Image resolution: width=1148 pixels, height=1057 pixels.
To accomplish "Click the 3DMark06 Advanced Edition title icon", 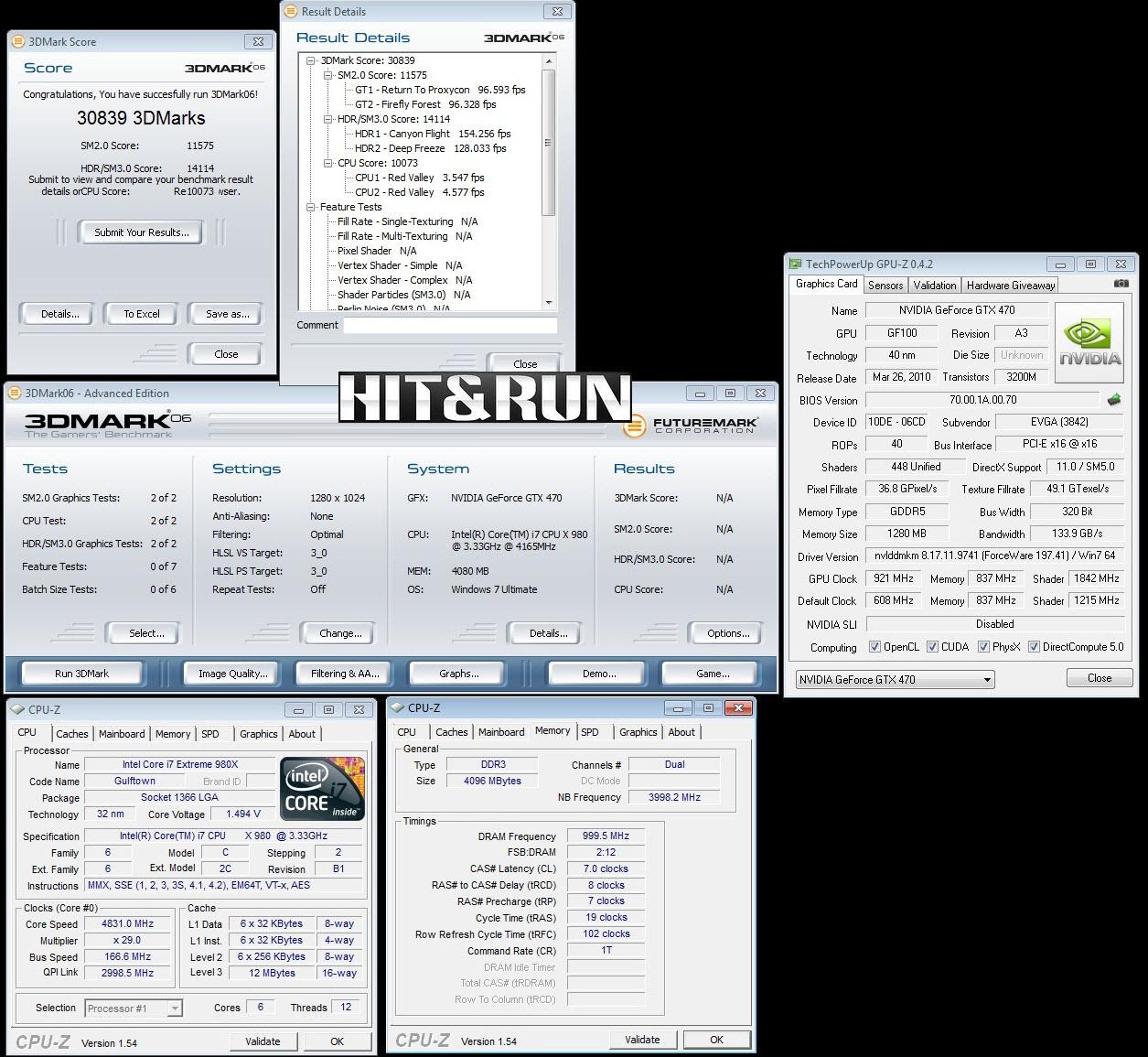I will click(15, 394).
